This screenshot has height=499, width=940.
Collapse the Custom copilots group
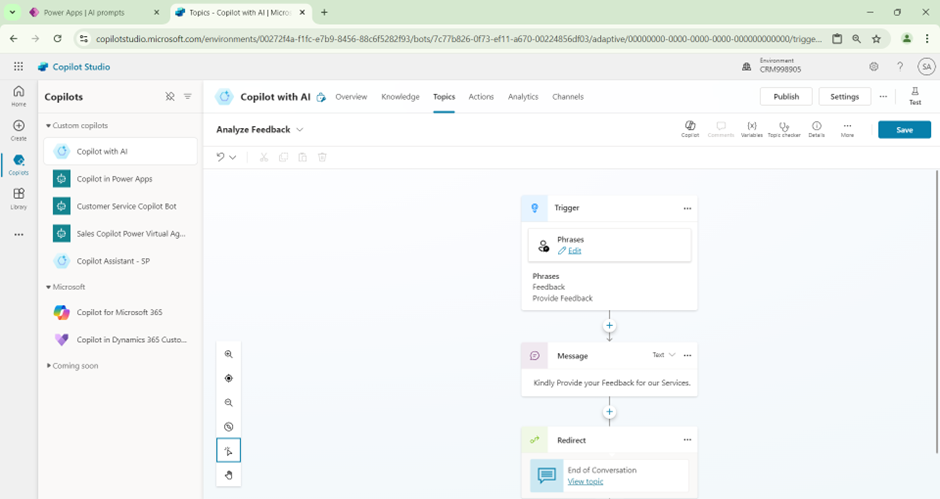[x=48, y=126]
